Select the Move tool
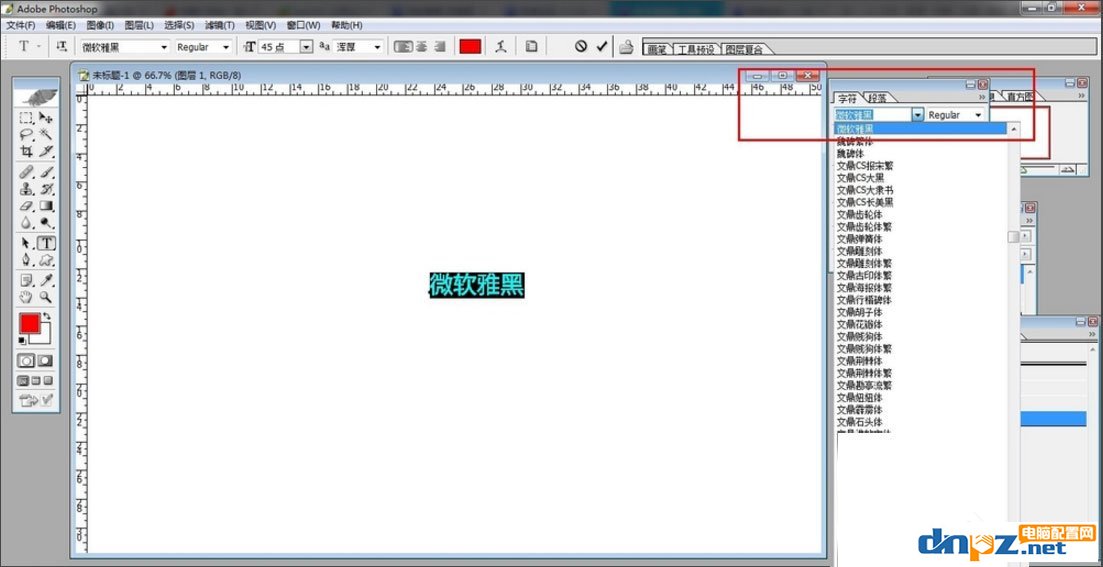The width and height of the screenshot is (1103, 567). pyautogui.click(x=46, y=118)
